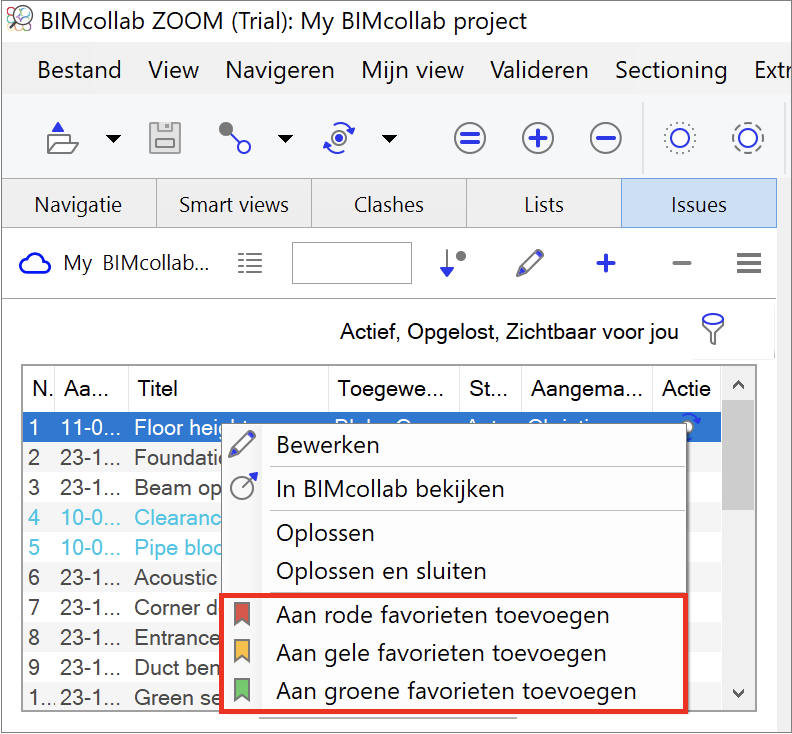Image resolution: width=792 pixels, height=734 pixels.
Task: Click the scroll up arrow of issue list
Action: [738, 385]
